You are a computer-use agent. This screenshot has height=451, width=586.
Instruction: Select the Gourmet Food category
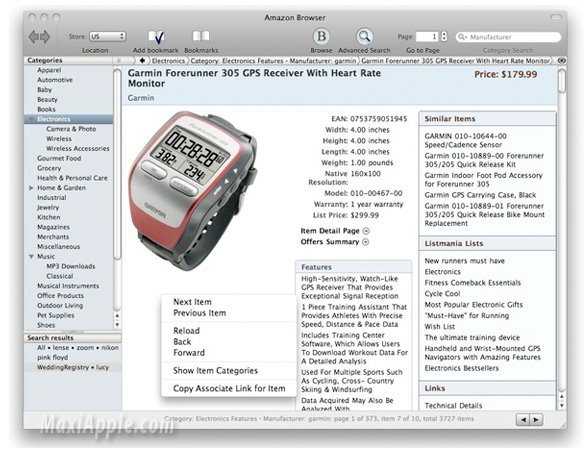click(59, 158)
